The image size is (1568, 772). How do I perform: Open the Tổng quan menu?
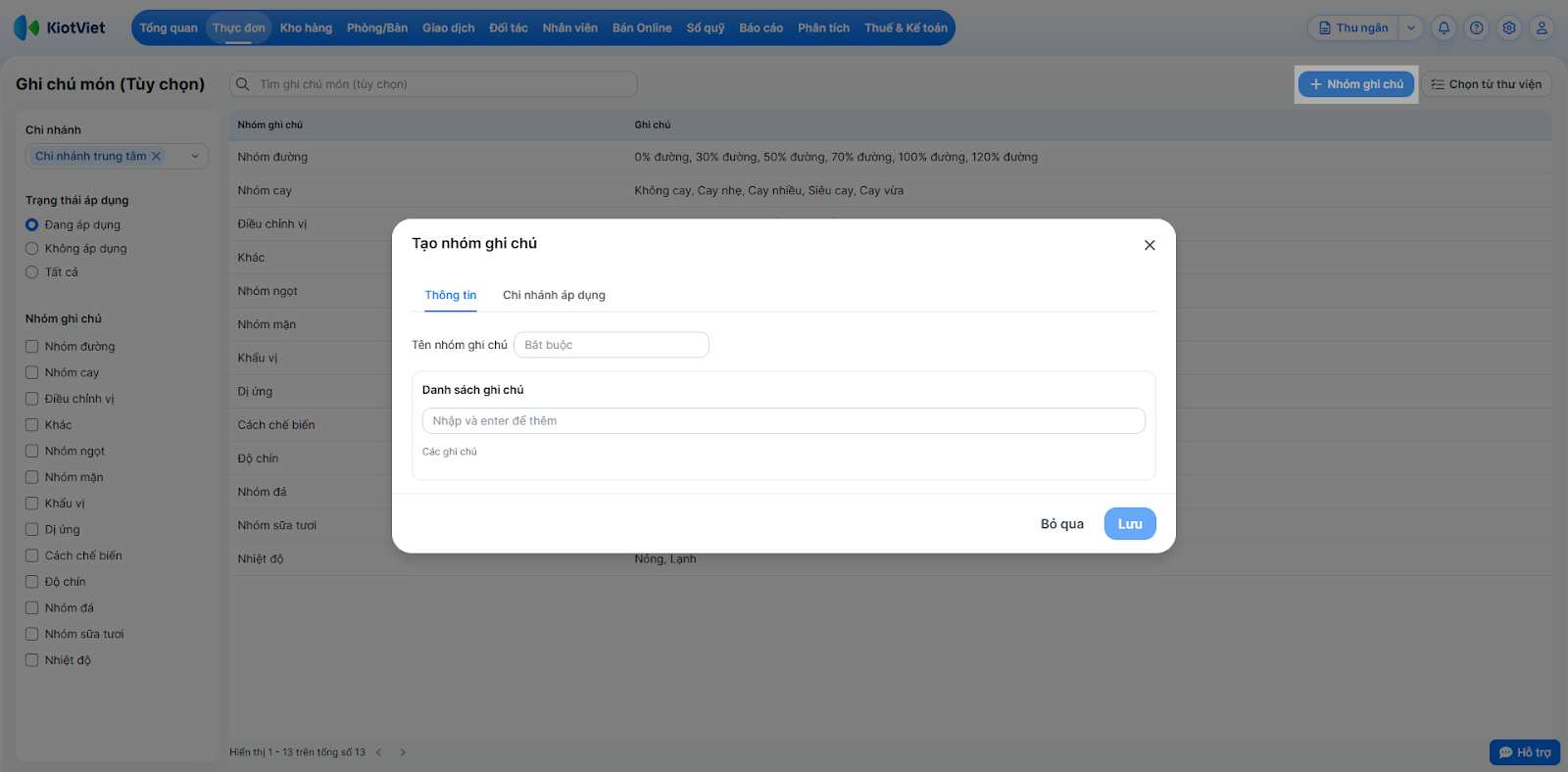[169, 27]
